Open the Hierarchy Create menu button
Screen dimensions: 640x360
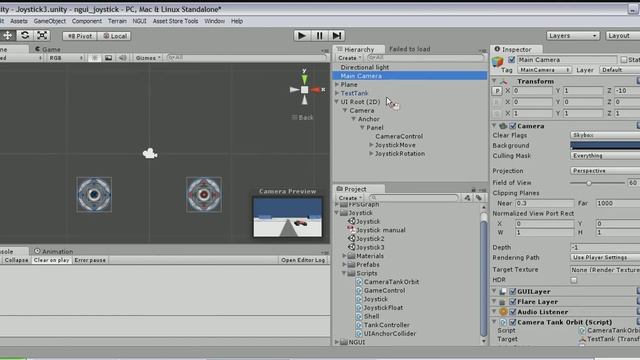[349, 58]
